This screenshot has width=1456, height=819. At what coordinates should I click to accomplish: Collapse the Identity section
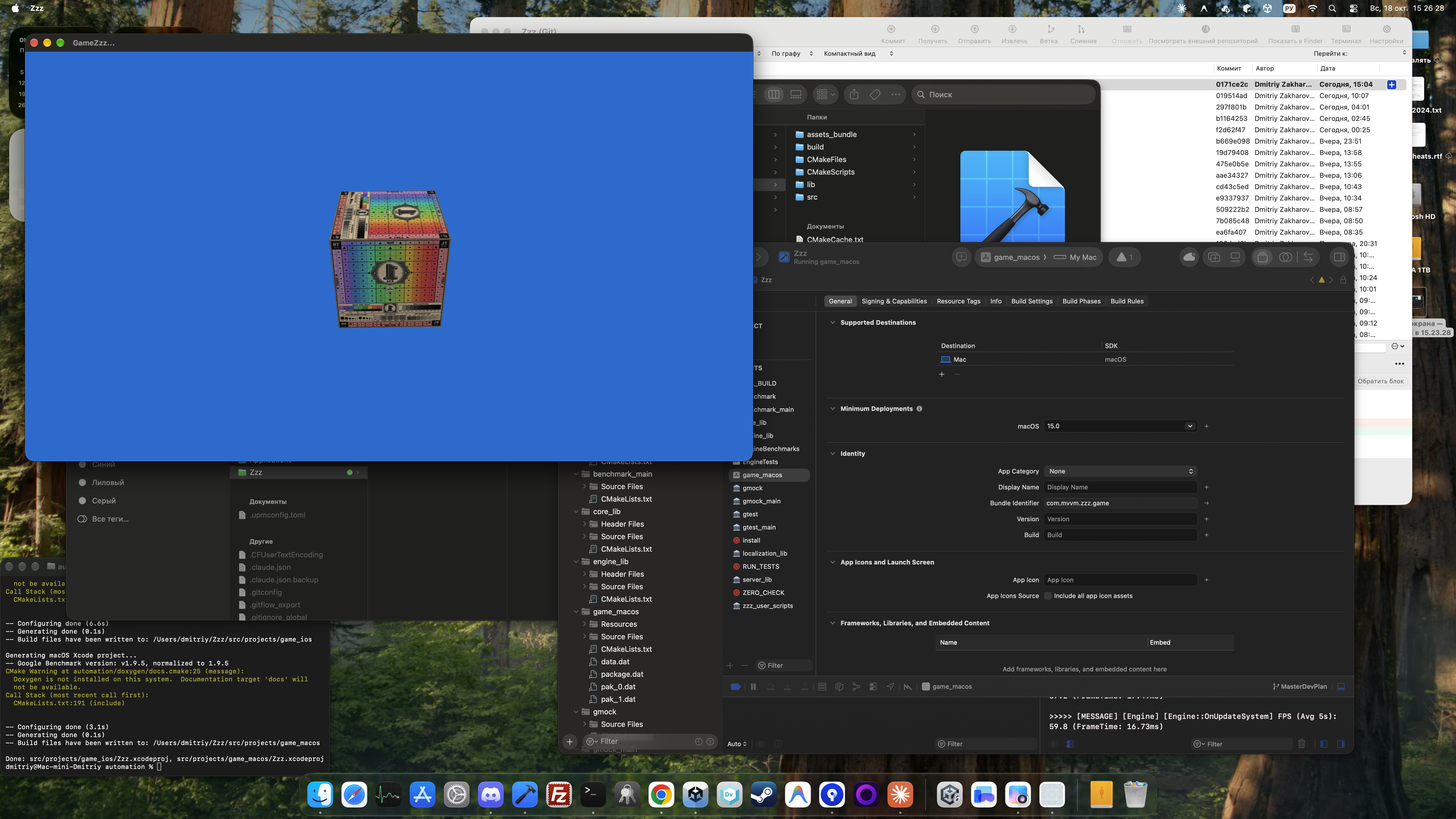point(832,453)
